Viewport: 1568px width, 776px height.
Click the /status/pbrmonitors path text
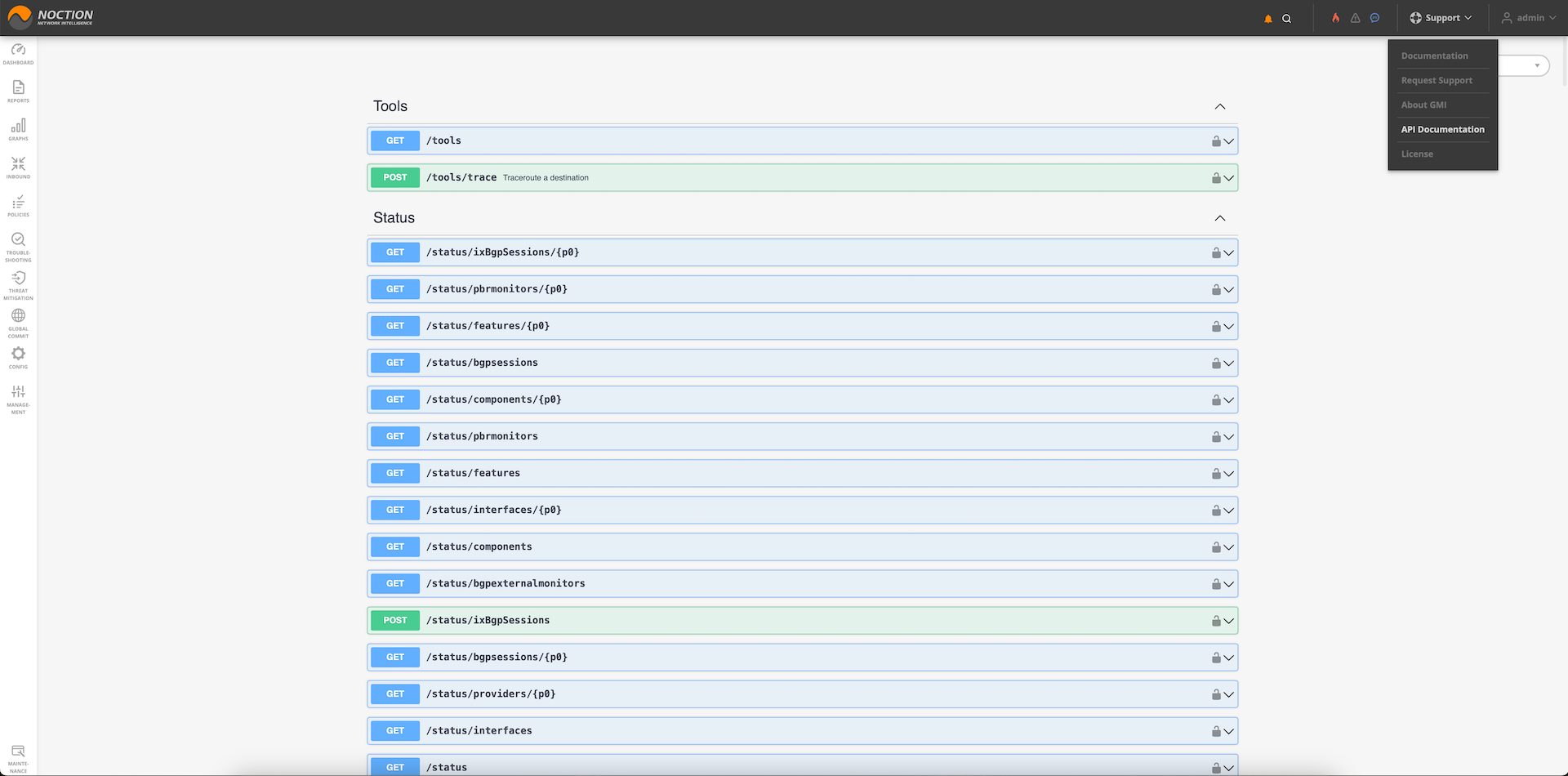pos(482,436)
